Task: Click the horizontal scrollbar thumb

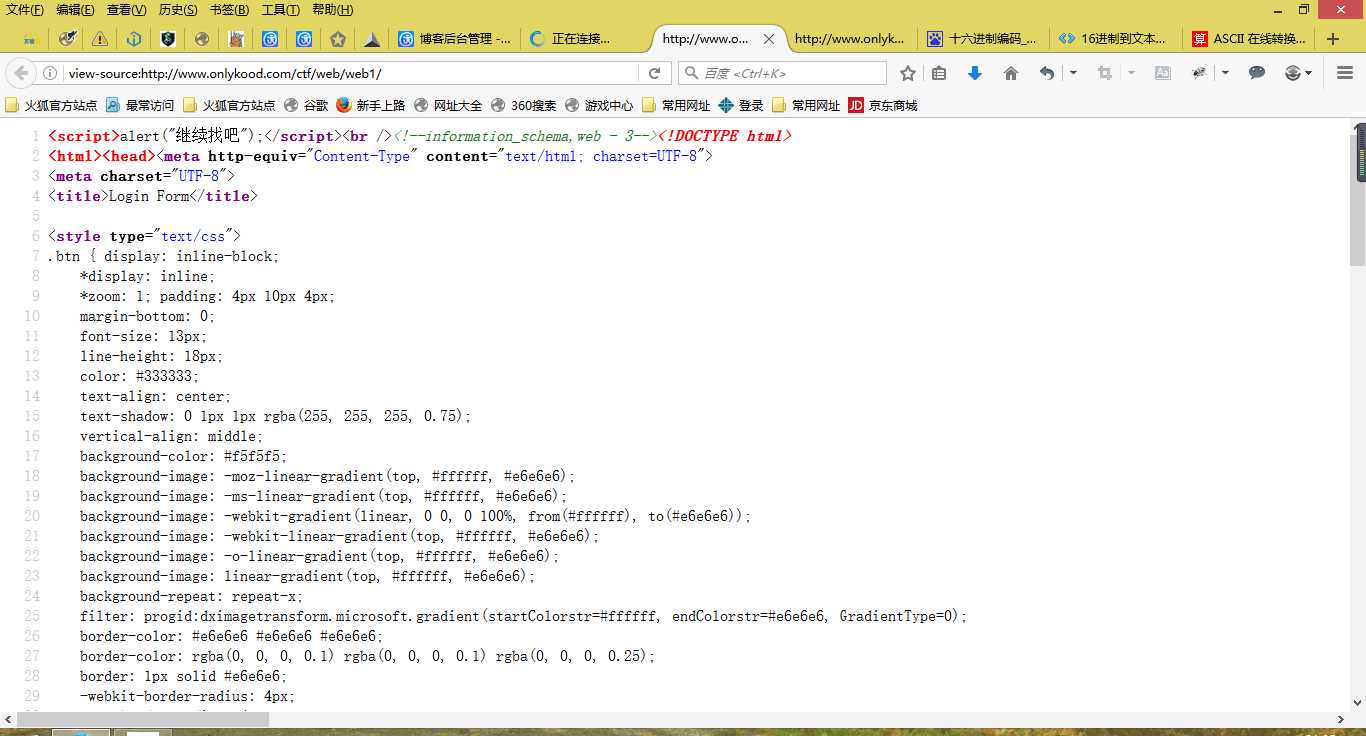Action: pos(143,719)
